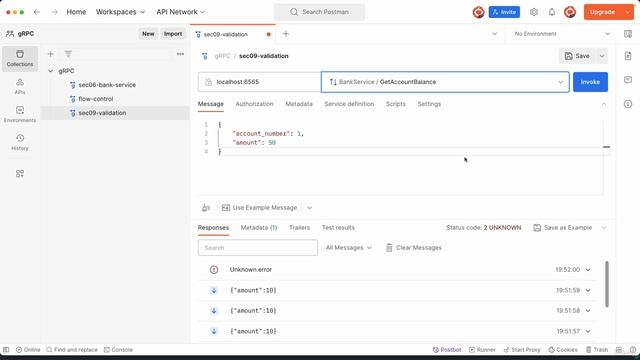Open the No Environment selector

click(x=562, y=34)
